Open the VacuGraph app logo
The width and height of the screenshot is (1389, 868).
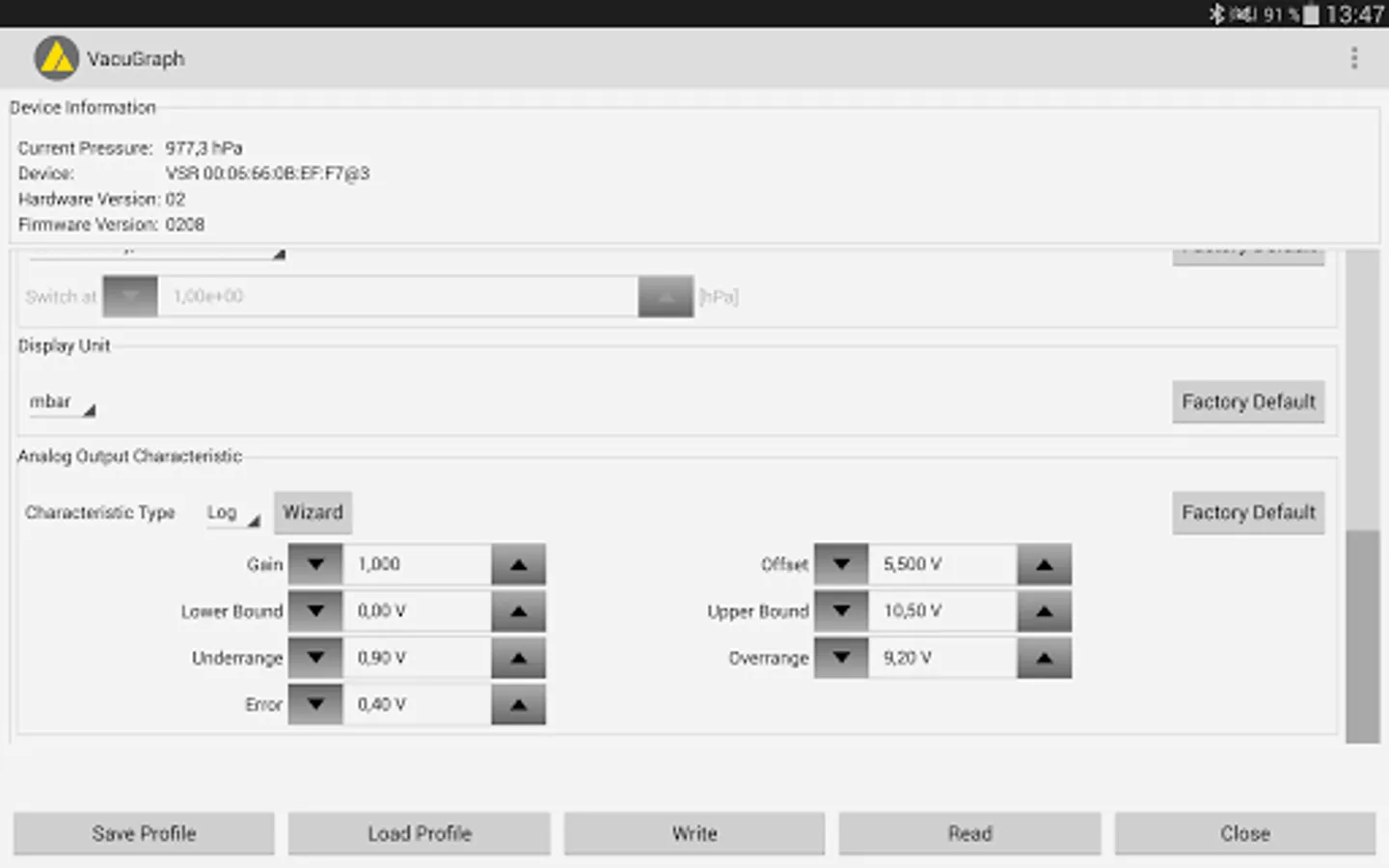[x=55, y=58]
